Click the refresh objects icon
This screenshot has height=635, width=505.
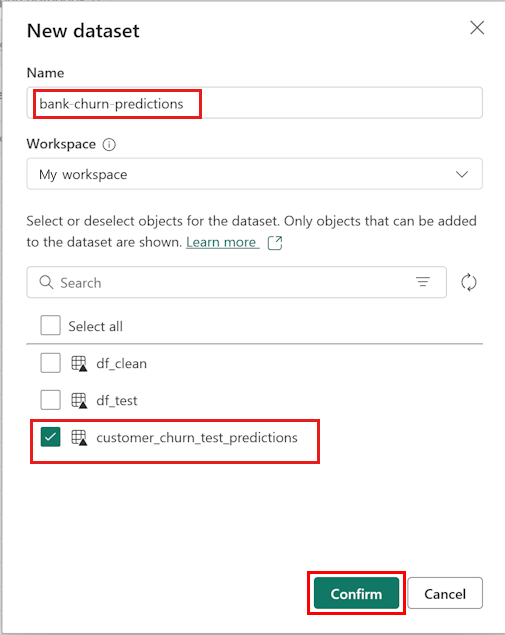tap(469, 282)
